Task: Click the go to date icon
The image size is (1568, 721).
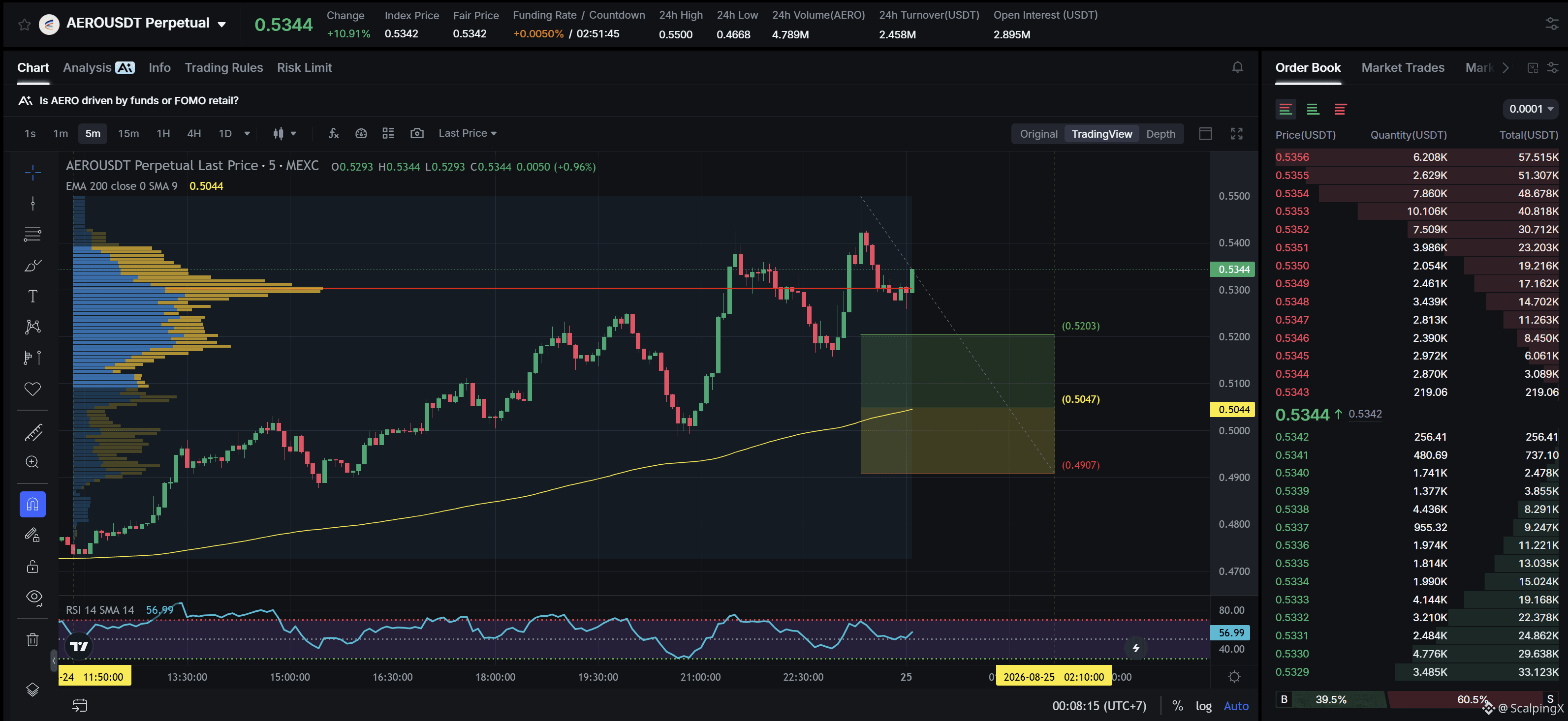Action: pyautogui.click(x=80, y=706)
